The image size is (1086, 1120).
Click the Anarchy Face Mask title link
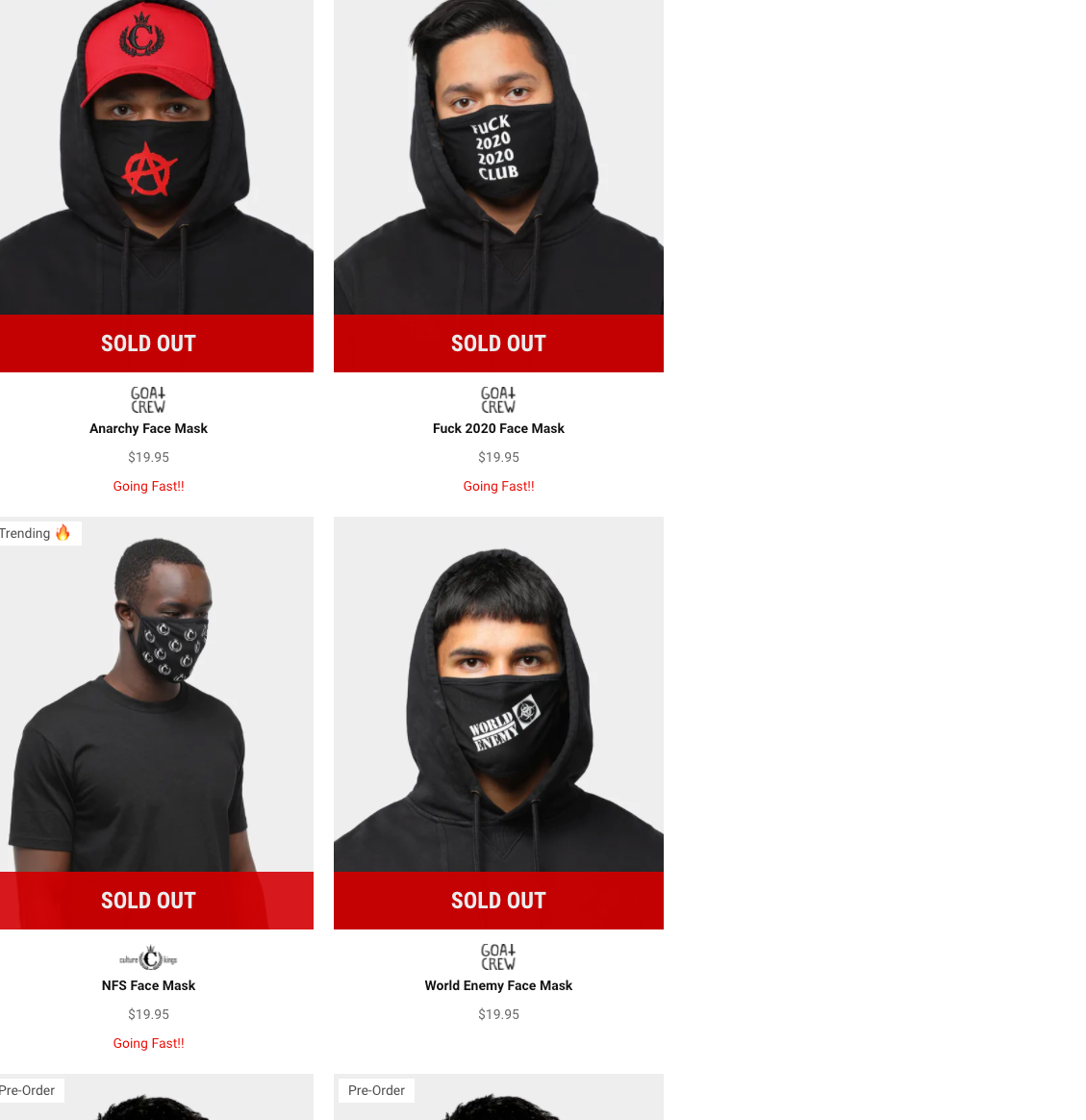[x=148, y=428]
